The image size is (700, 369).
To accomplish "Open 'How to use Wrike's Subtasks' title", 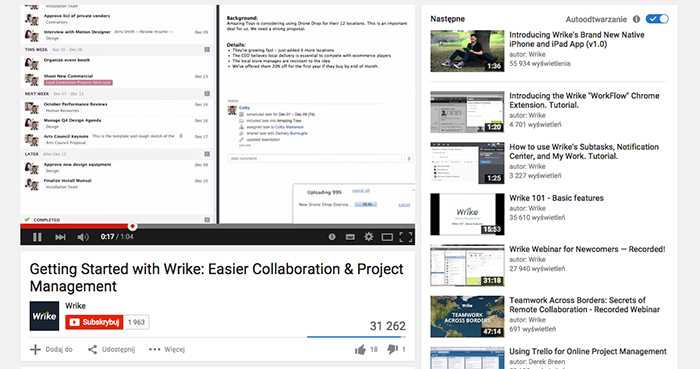I will coord(584,151).
